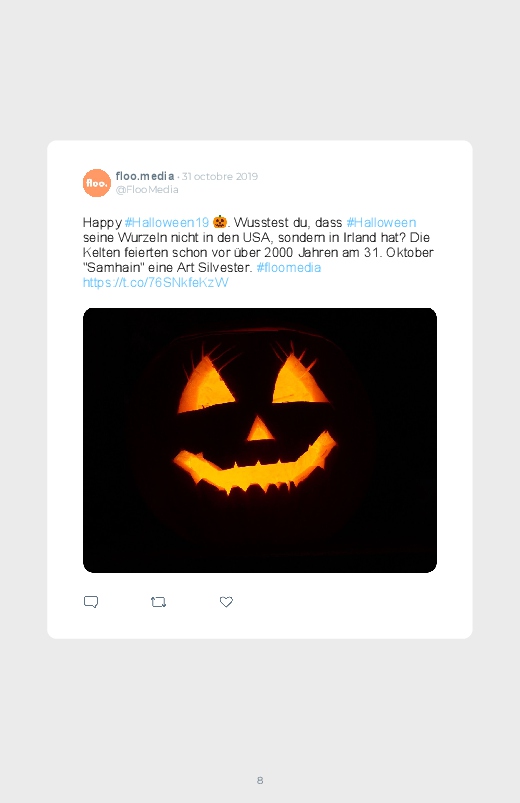Click the reply speech bubble icon
This screenshot has width=520, height=803.
point(91,602)
